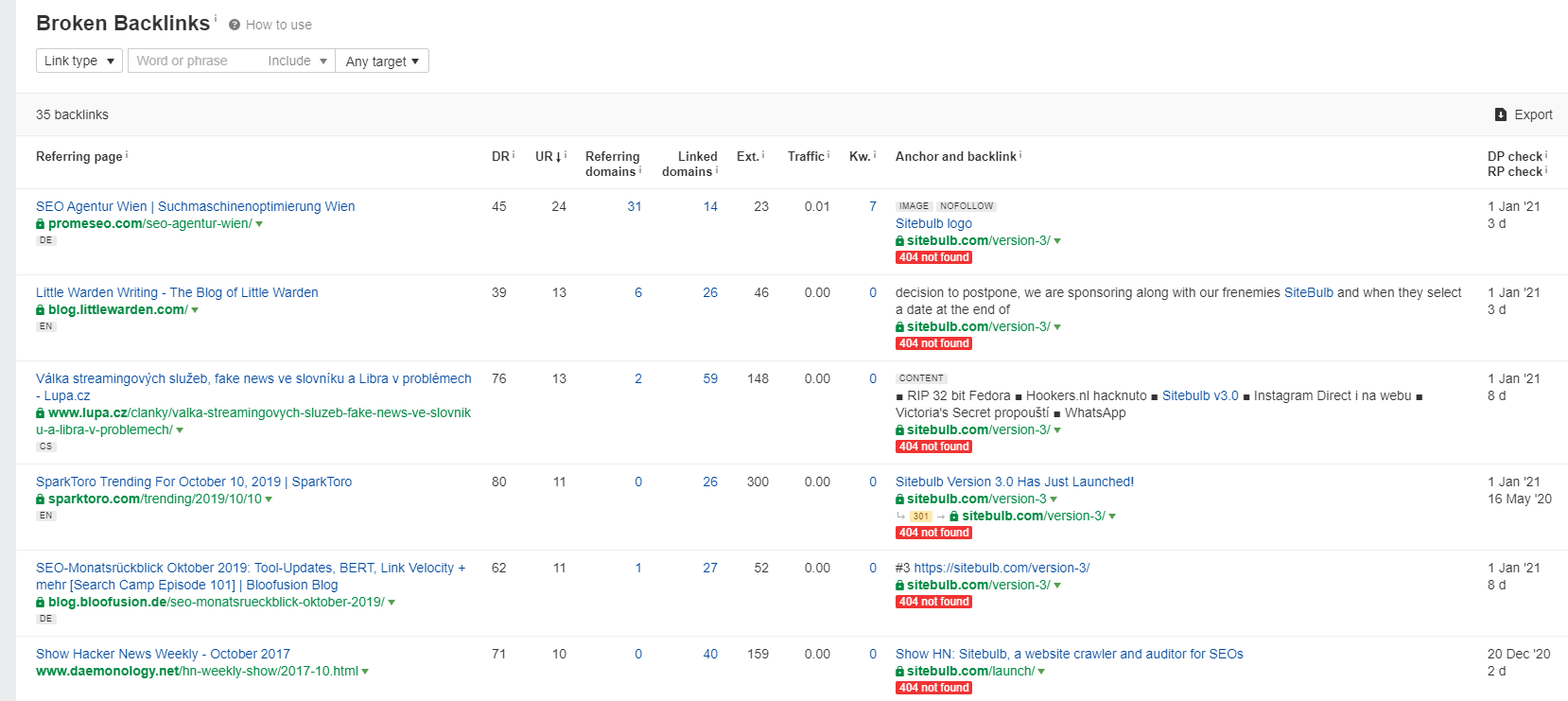
Task: Sort by Referring domains column header
Action: 612,164
